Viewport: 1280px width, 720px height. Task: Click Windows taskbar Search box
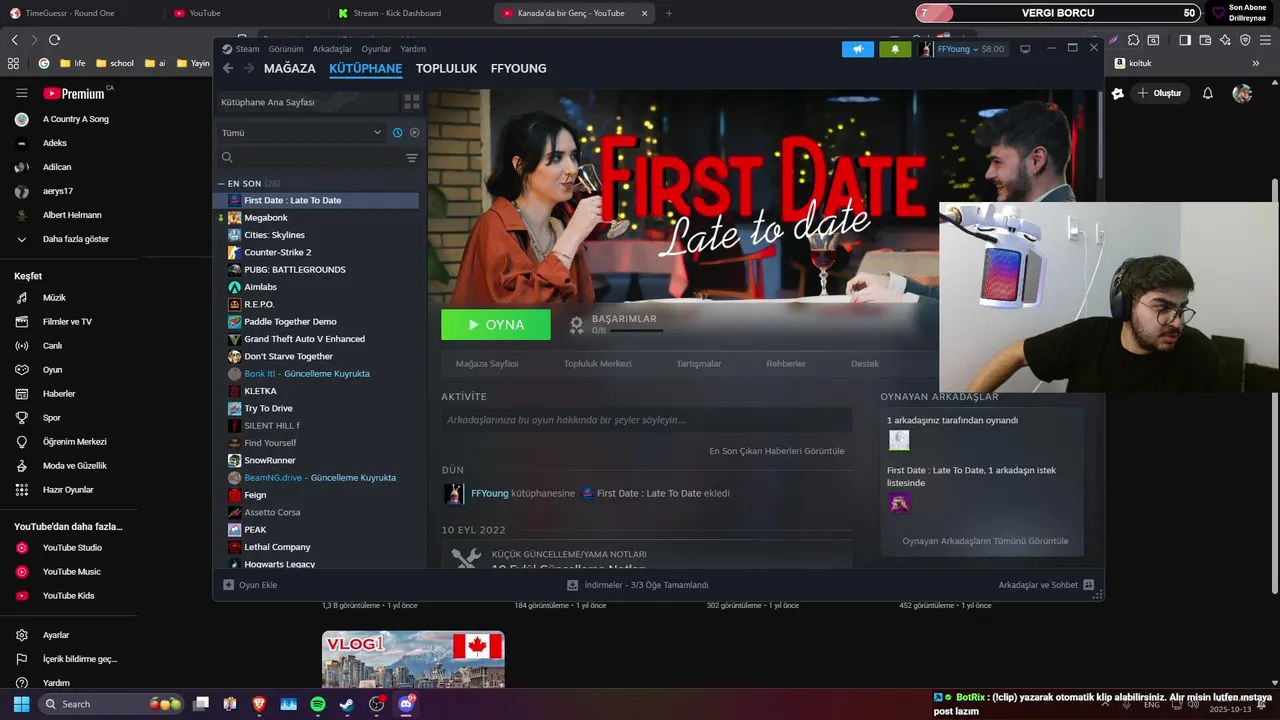click(113, 704)
